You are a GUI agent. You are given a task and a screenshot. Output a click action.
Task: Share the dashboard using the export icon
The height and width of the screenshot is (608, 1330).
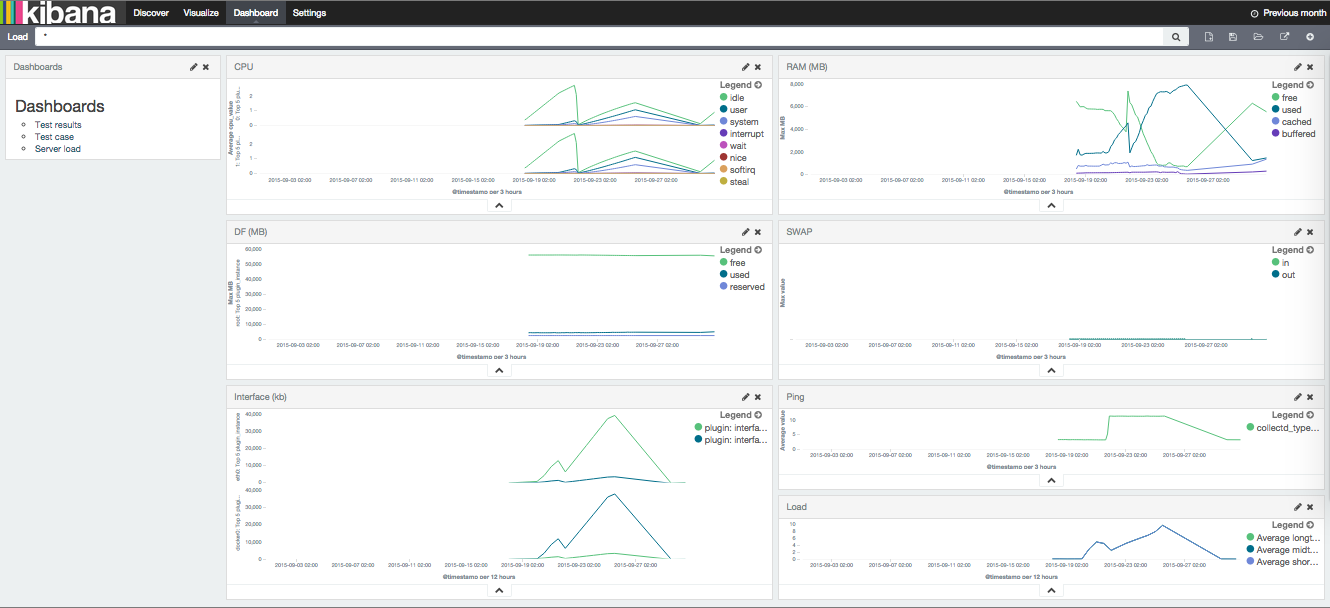click(x=1284, y=37)
